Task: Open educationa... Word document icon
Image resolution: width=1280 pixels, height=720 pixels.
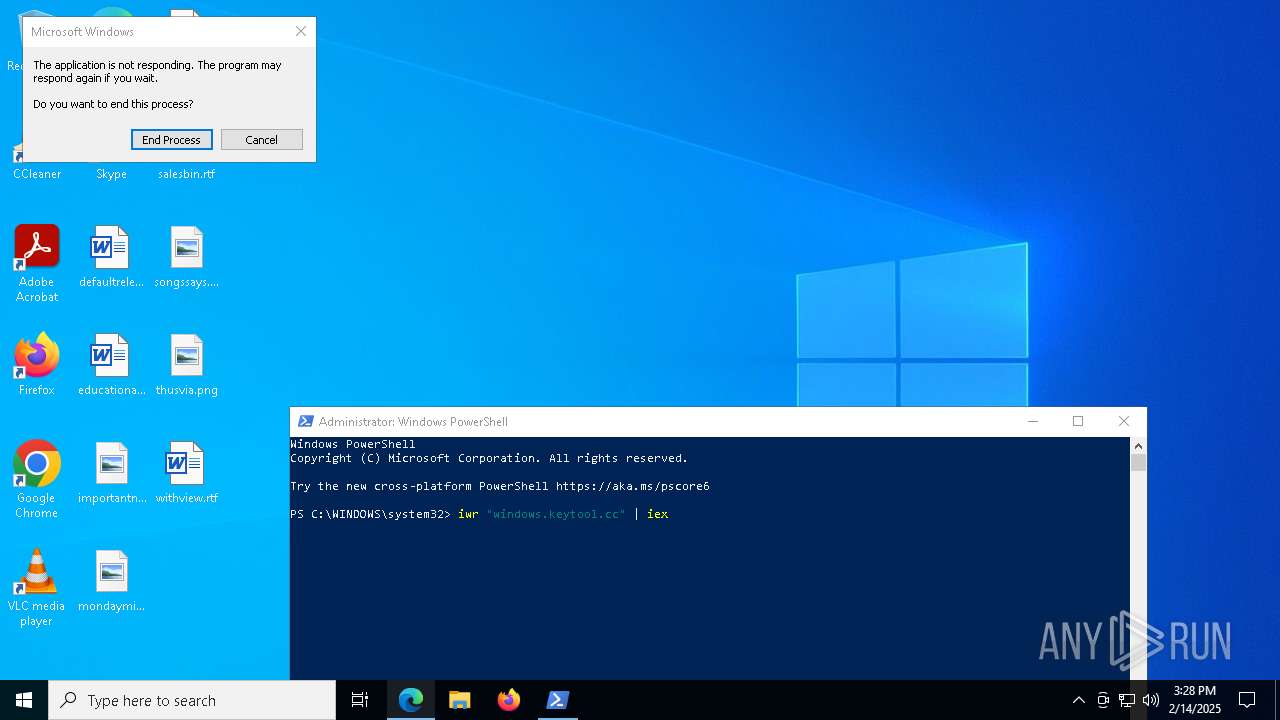Action: pyautogui.click(x=111, y=365)
